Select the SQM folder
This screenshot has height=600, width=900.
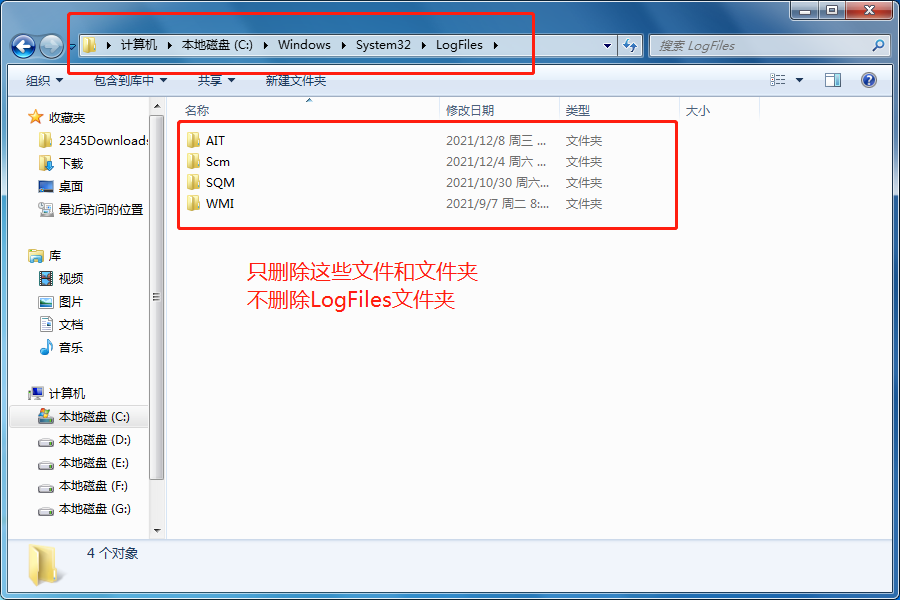point(211,183)
